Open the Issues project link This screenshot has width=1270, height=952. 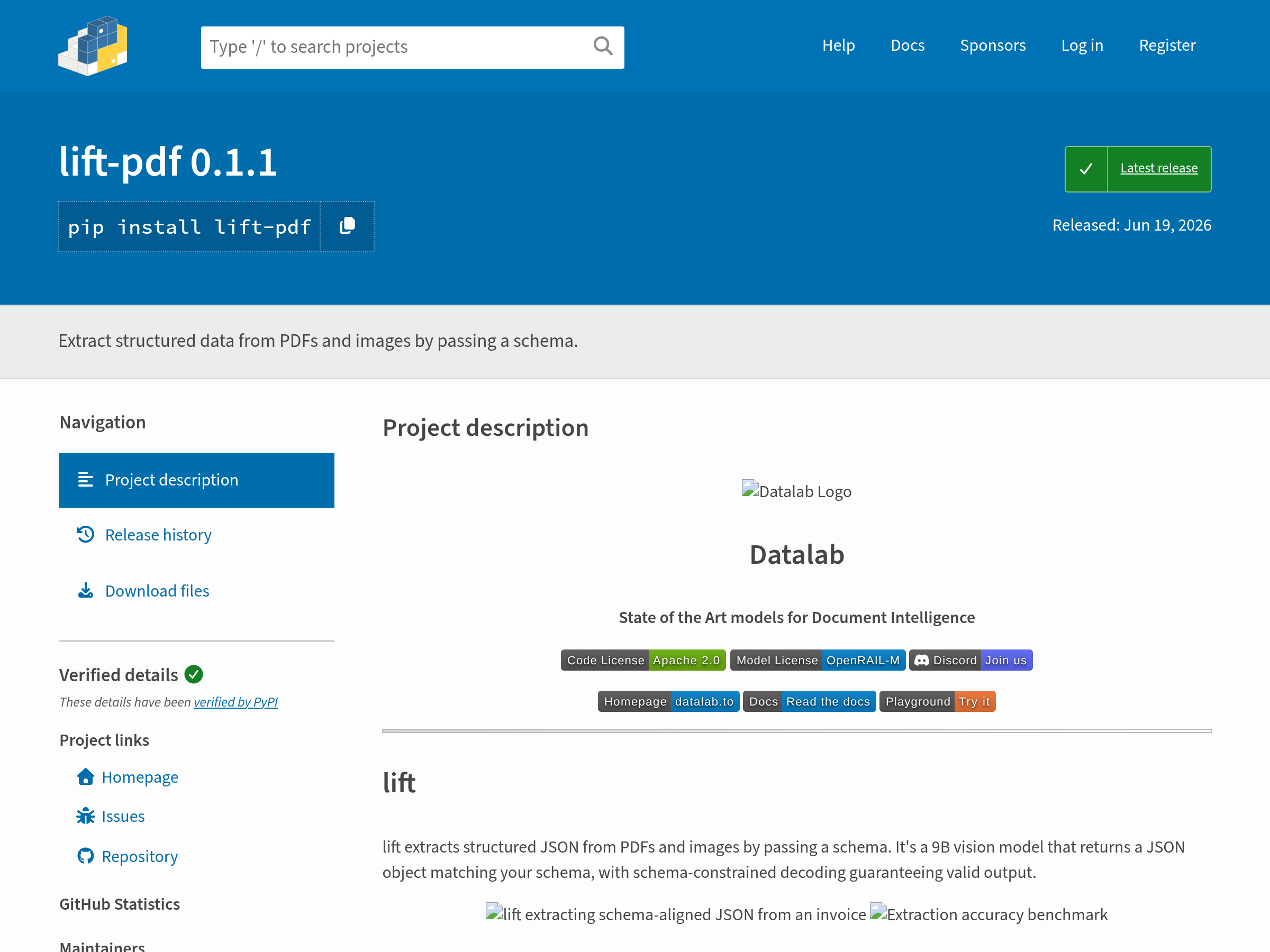tap(123, 816)
